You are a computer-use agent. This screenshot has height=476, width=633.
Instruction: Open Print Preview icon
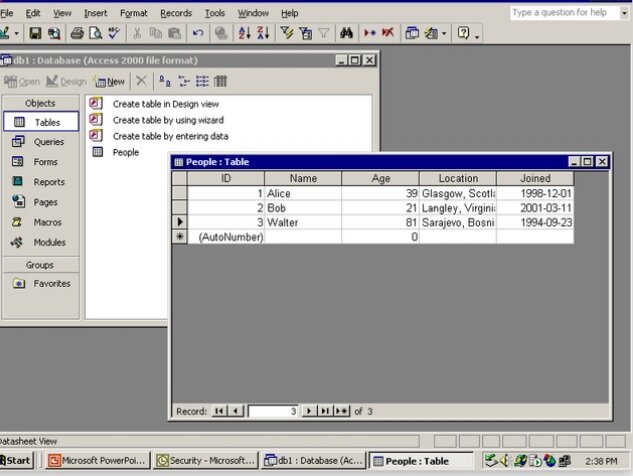pyautogui.click(x=96, y=33)
